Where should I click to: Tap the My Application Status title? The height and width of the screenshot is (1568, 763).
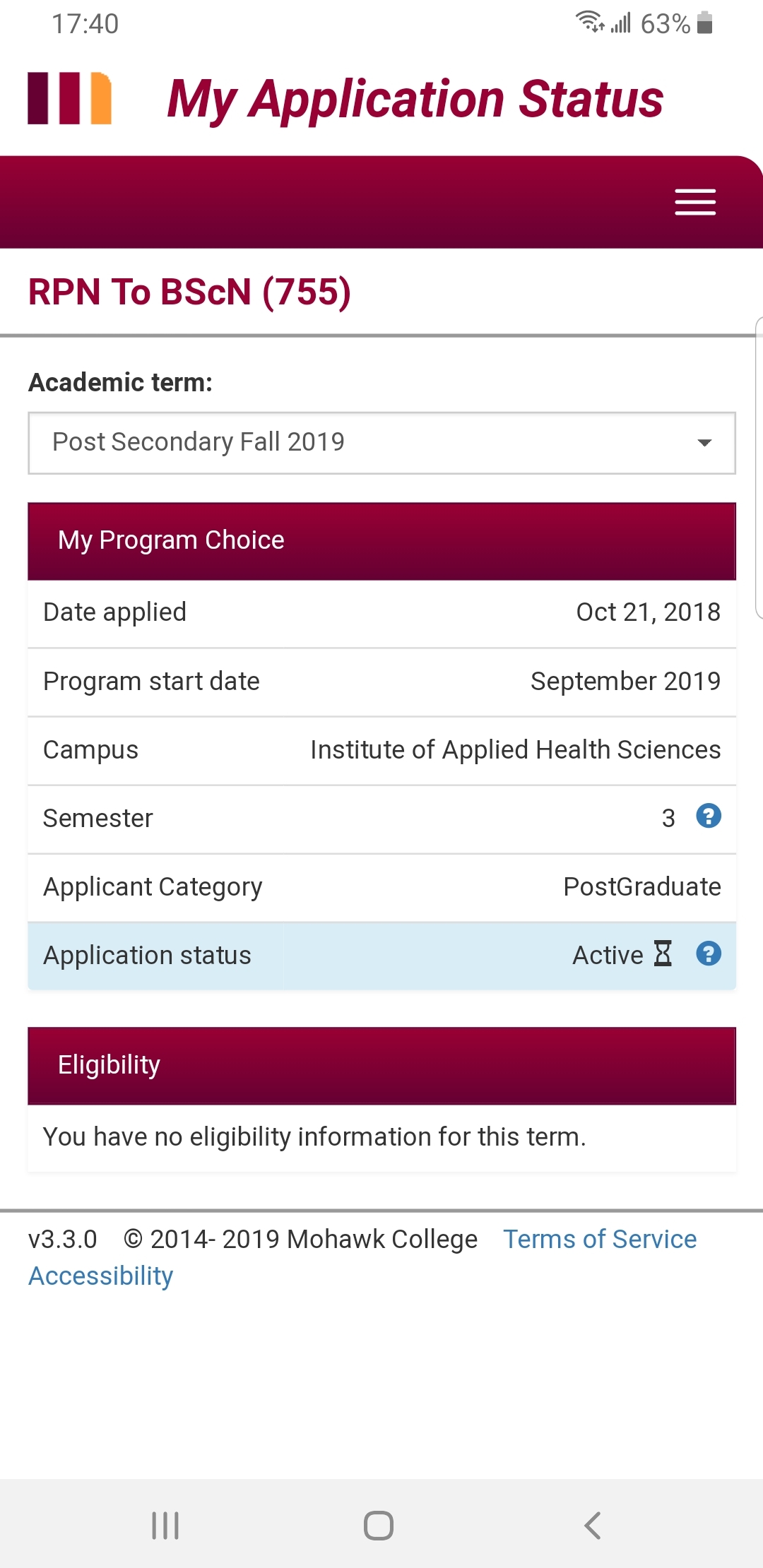pos(415,99)
